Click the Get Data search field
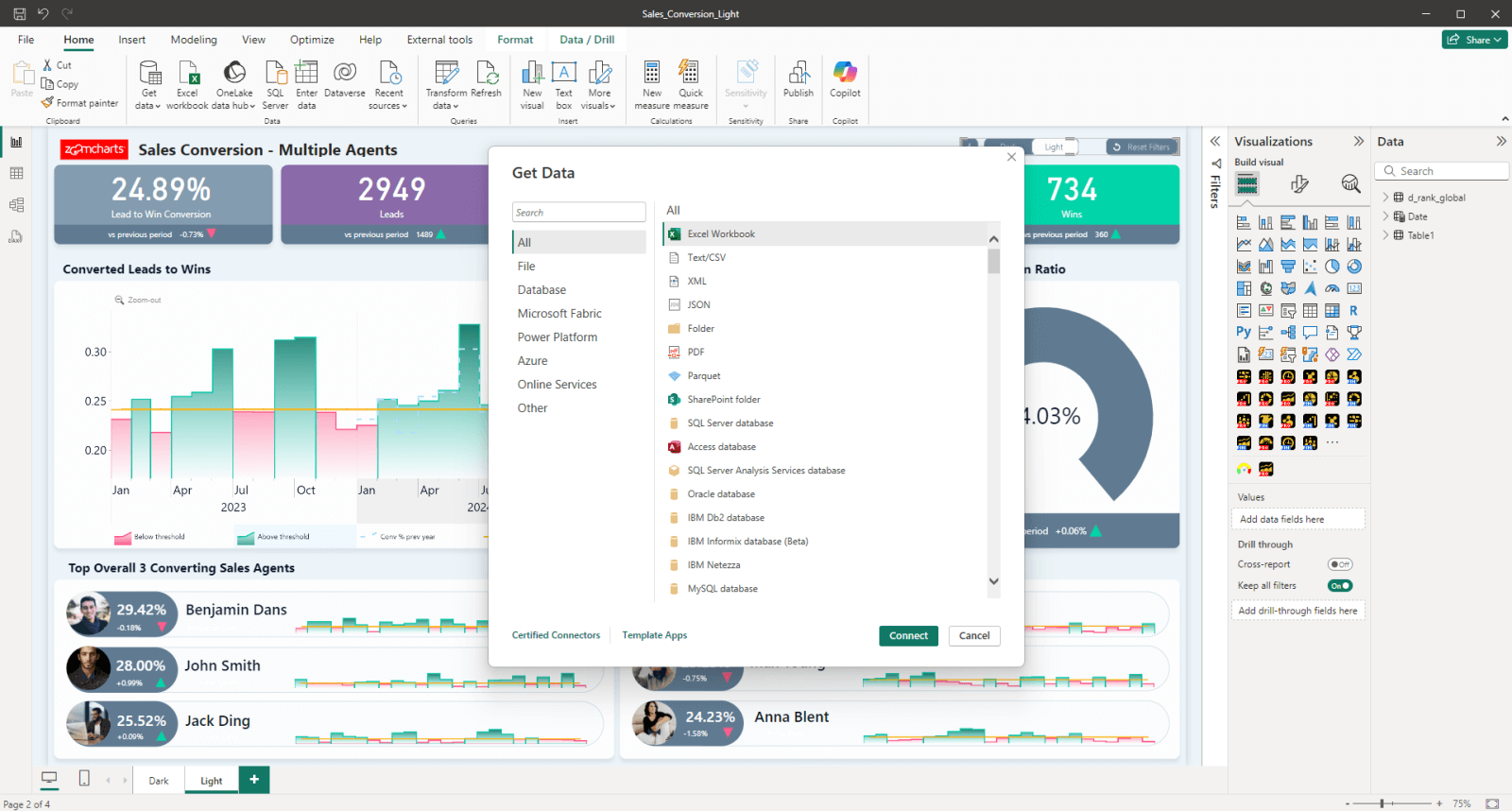 click(x=579, y=213)
